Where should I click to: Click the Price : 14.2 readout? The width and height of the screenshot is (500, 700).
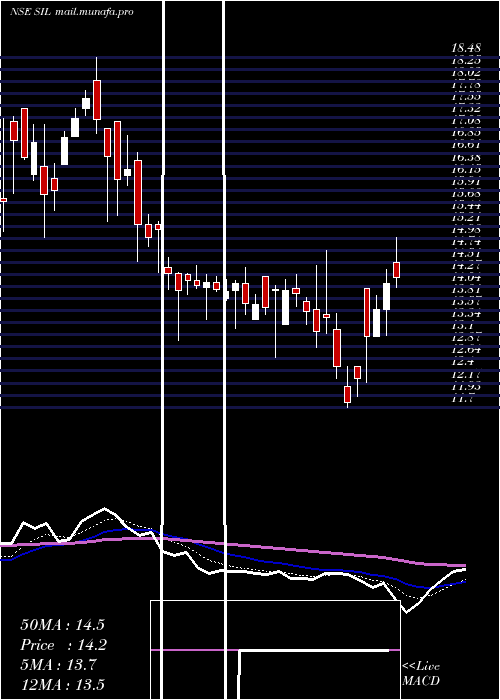point(64,645)
